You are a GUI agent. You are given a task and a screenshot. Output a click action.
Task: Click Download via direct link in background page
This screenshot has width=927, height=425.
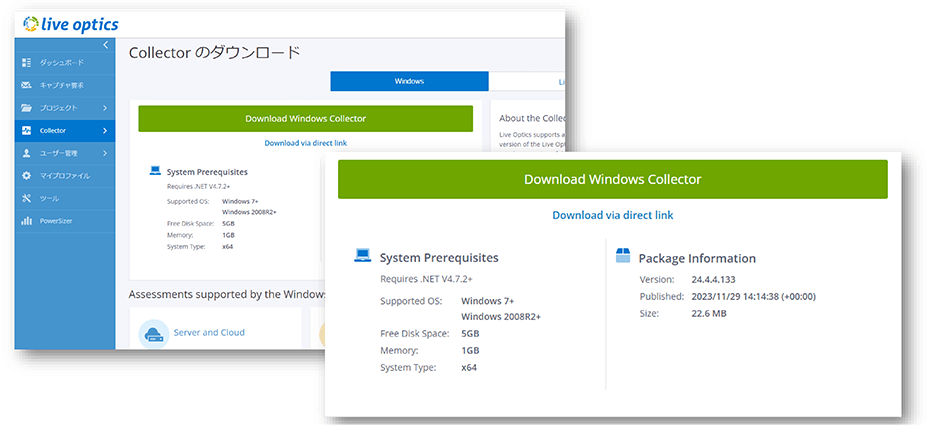(305, 143)
